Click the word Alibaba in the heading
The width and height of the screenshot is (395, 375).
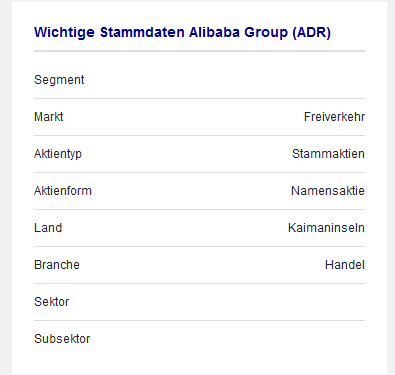[x=214, y=32]
